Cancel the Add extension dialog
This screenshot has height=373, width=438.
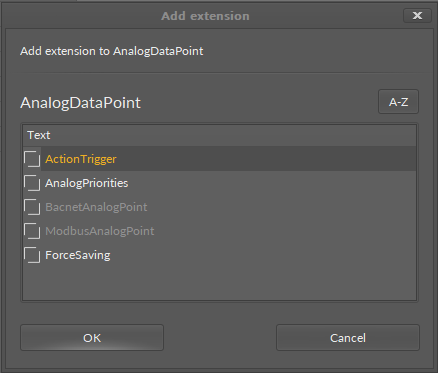click(348, 338)
